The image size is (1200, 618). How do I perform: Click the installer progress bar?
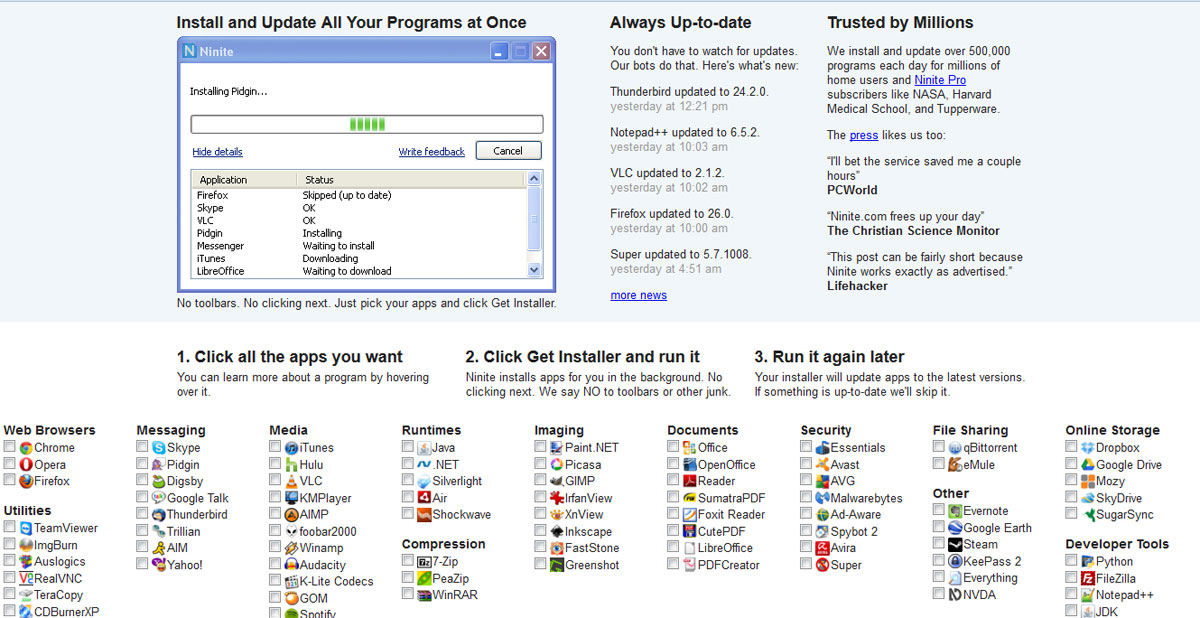366,124
